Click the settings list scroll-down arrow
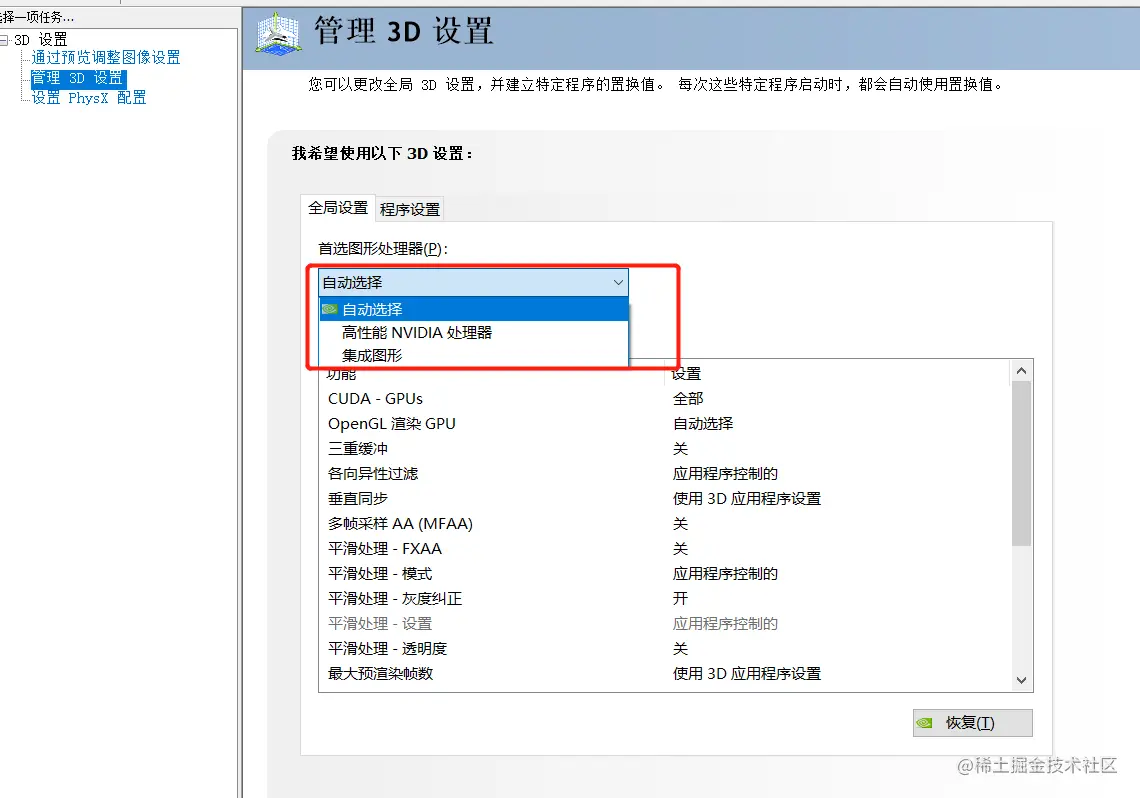The height and width of the screenshot is (798, 1140). (x=1021, y=680)
